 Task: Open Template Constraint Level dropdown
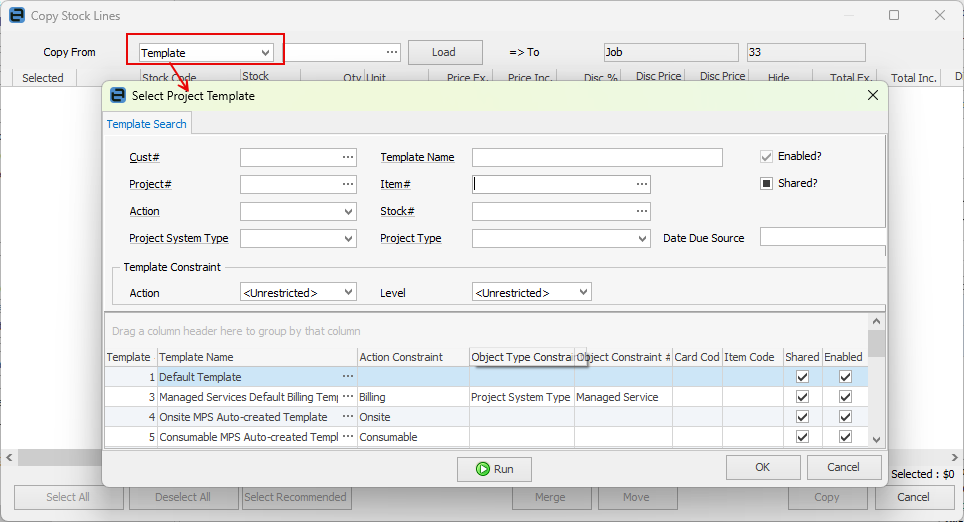pos(583,292)
